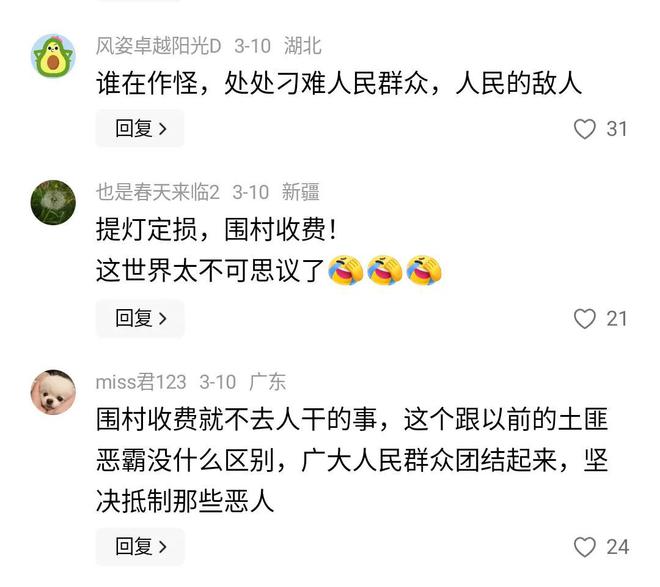Tap comment text 谁在作怪，处处刁难人民群众
660x587 pixels.
[x=263, y=83]
